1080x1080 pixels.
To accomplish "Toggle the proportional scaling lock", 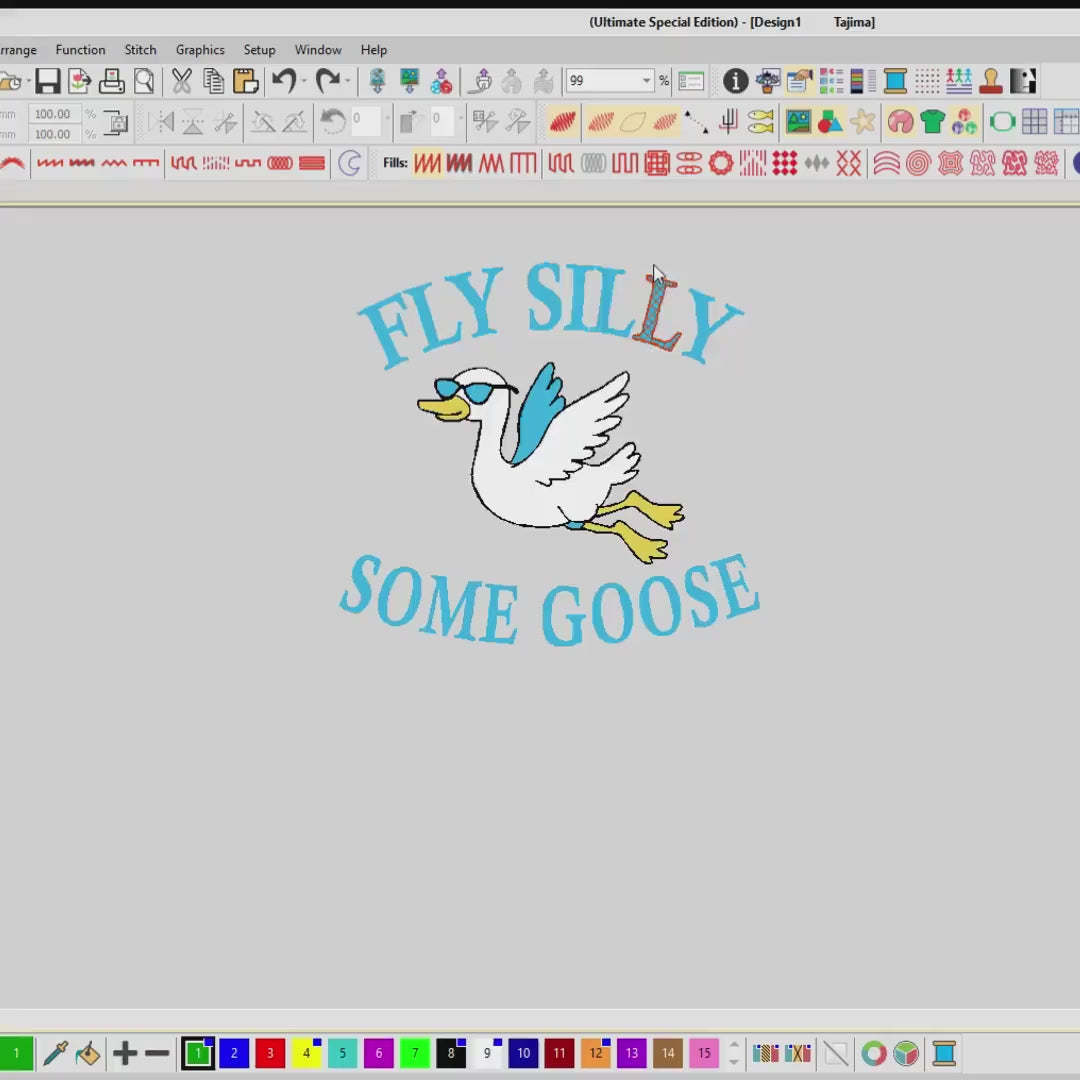I will pyautogui.click(x=116, y=123).
